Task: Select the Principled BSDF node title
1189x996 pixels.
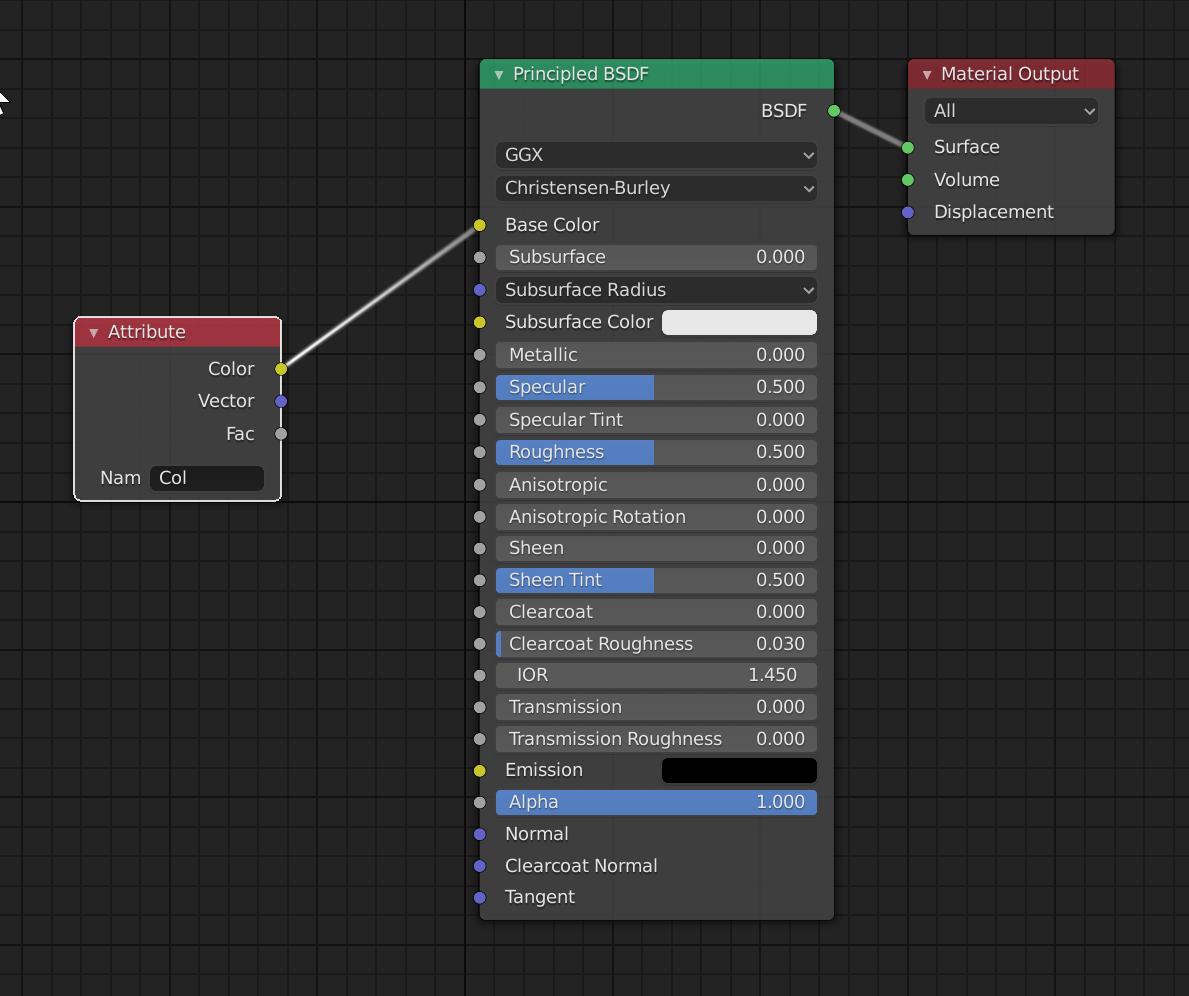Action: (581, 74)
